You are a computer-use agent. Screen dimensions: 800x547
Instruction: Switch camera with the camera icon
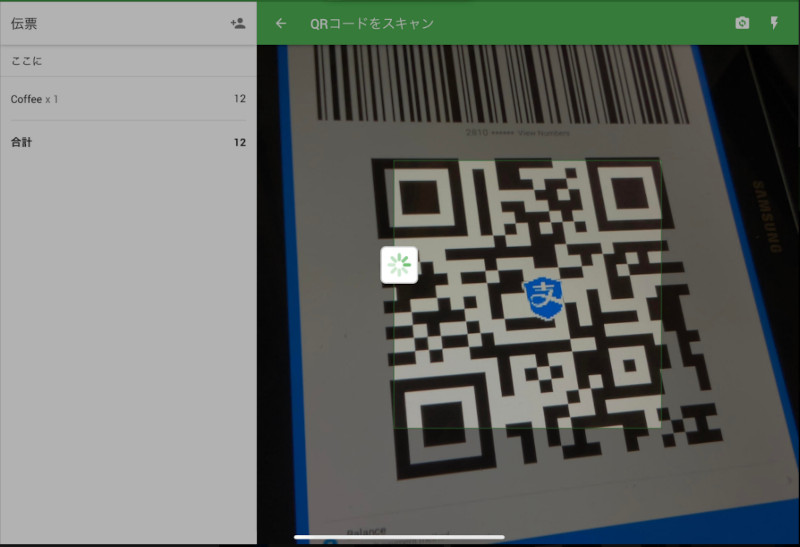click(742, 23)
